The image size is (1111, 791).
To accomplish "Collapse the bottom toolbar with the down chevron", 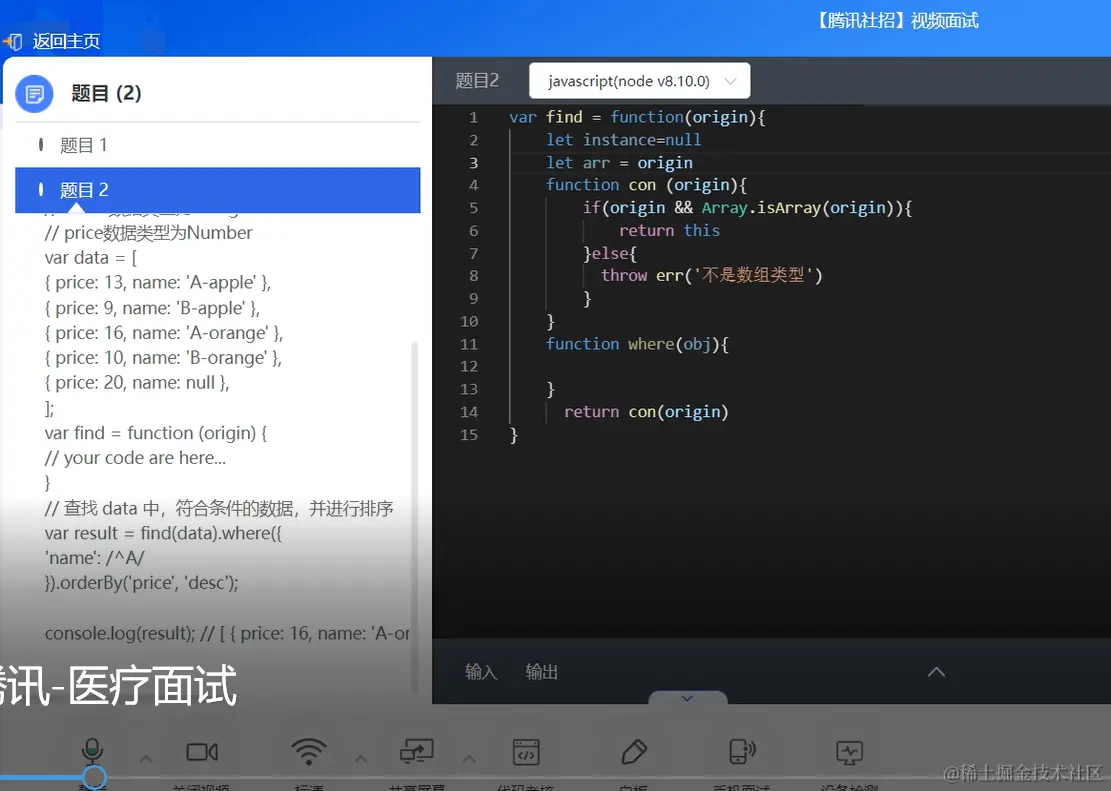I will click(x=687, y=698).
